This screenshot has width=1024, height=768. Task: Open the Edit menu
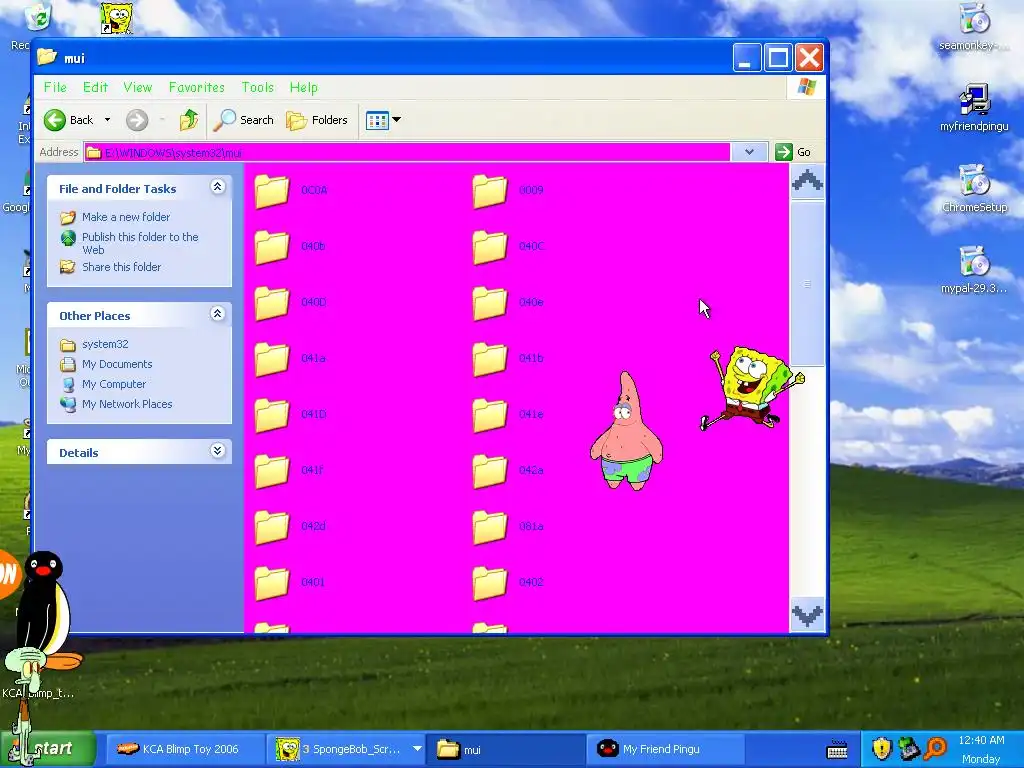point(95,88)
